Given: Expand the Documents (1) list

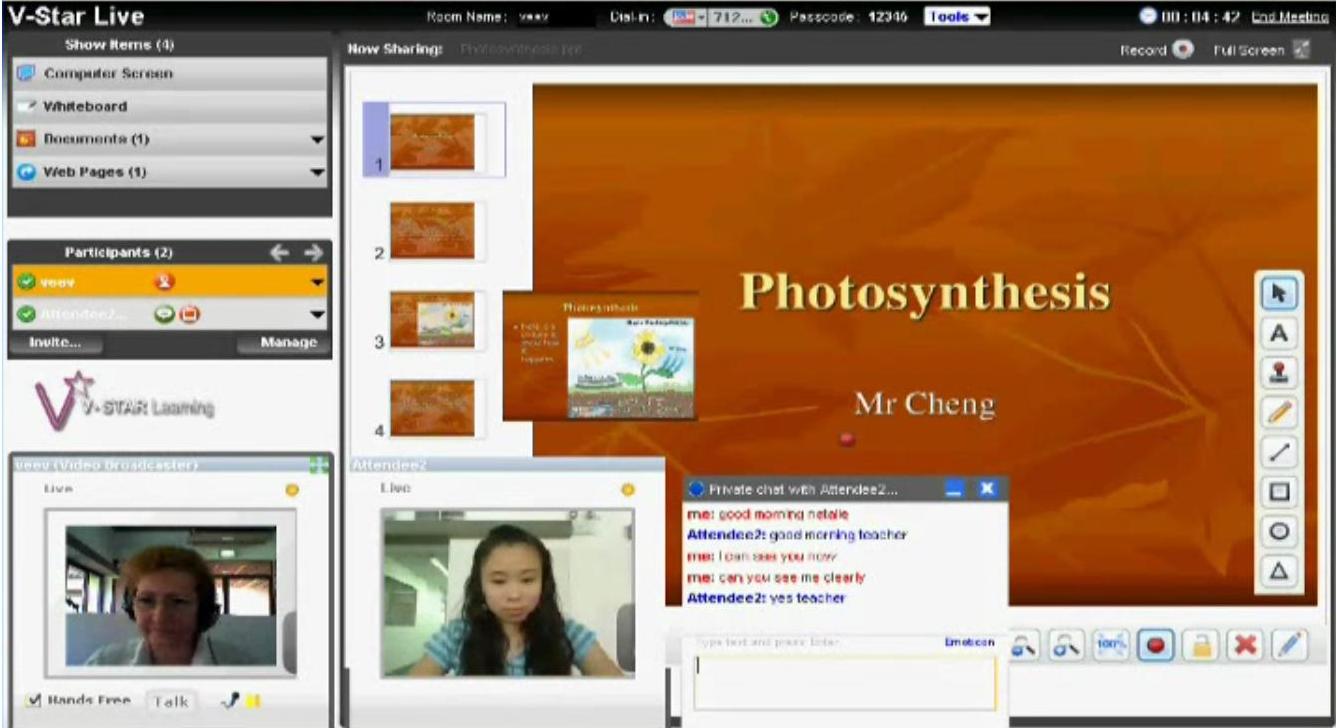Looking at the screenshot, I should tap(317, 140).
